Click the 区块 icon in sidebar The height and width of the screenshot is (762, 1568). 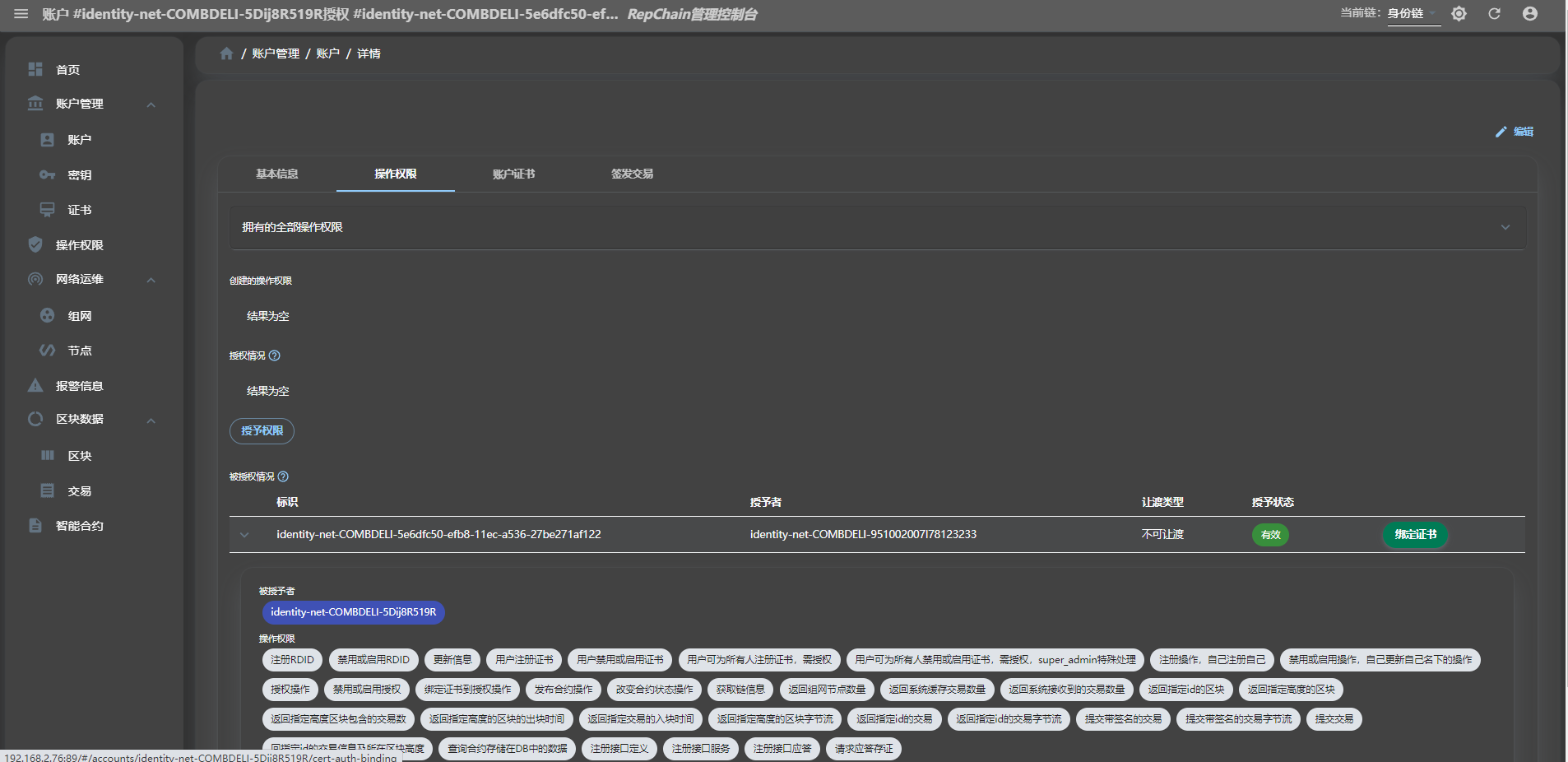48,455
